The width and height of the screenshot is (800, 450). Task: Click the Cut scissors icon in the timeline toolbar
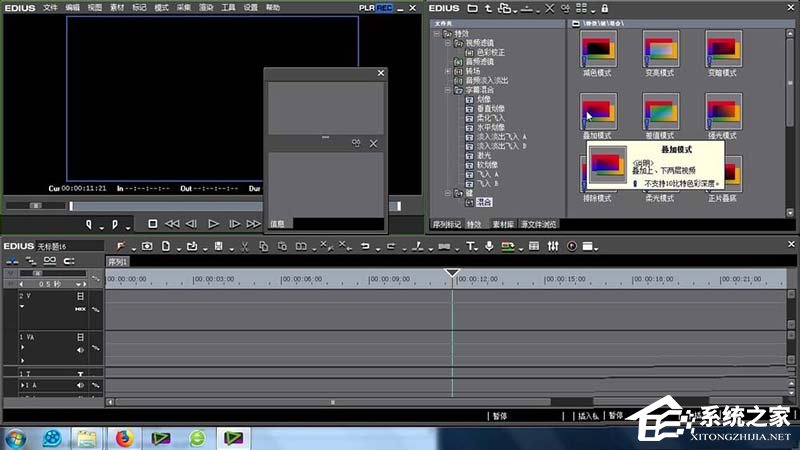(242, 246)
